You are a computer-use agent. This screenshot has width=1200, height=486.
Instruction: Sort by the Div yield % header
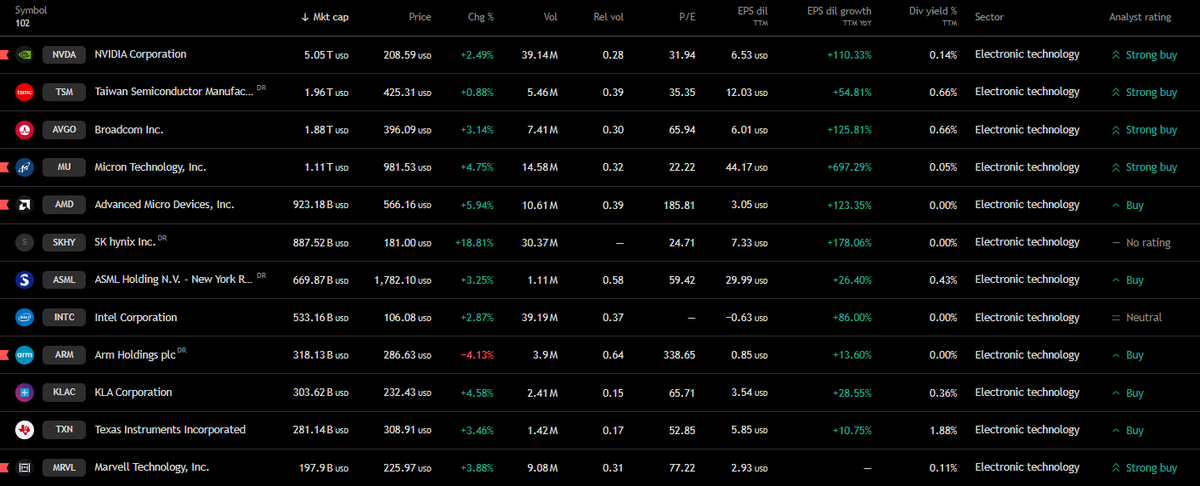(933, 15)
